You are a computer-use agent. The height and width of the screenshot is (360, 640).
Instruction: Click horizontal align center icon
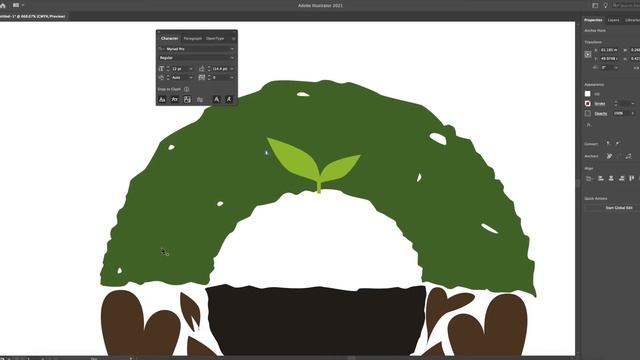pyautogui.click(x=611, y=178)
